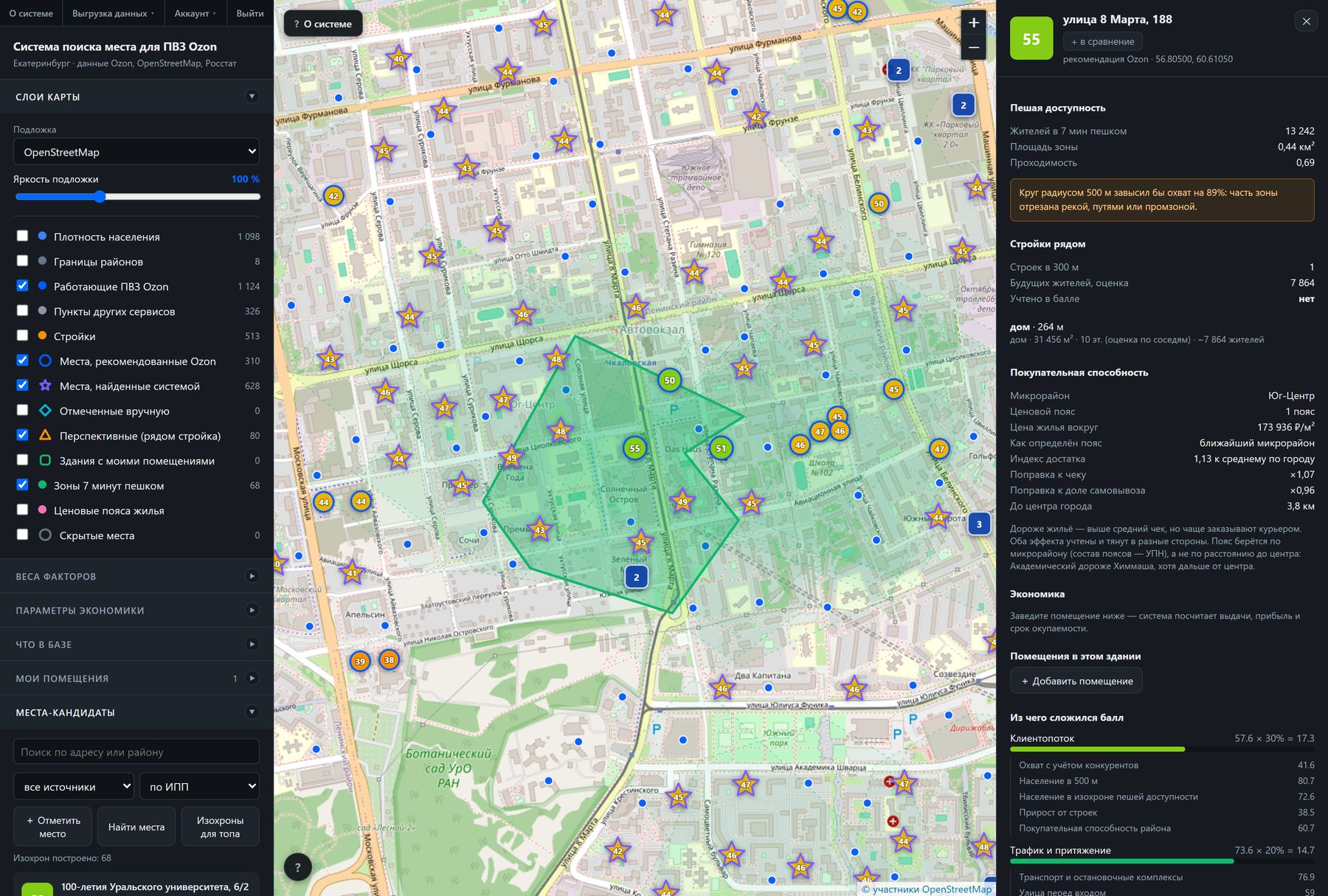Click the round question mark help button

tap(297, 867)
